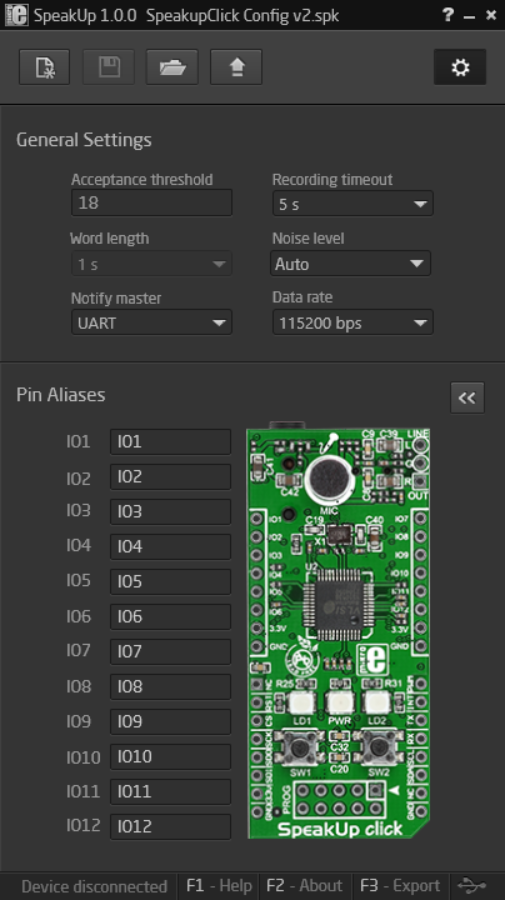
Task: Click the IO1 pin label text
Action: [x=78, y=441]
